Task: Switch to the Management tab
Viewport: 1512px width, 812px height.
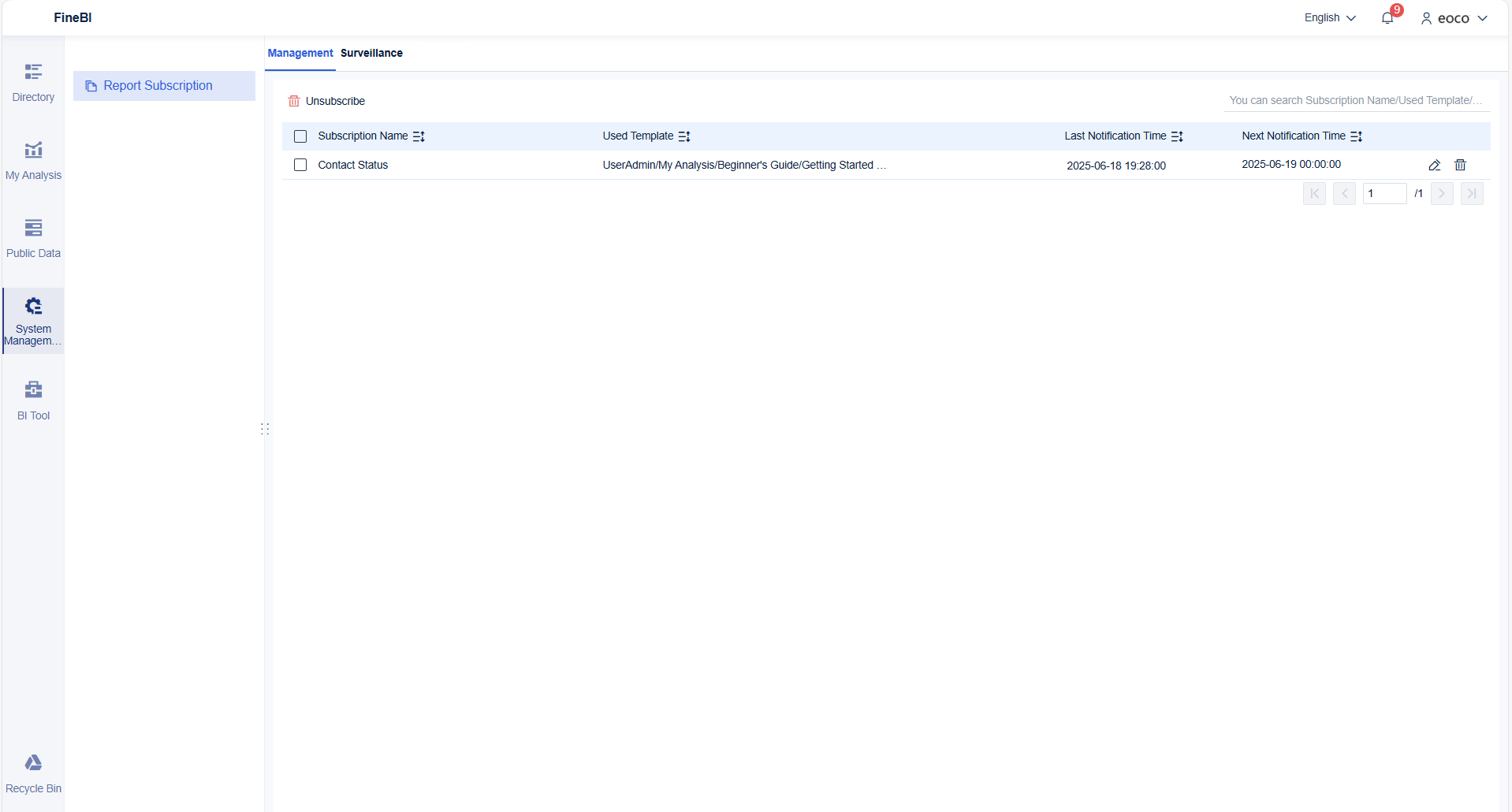Action: coord(300,53)
